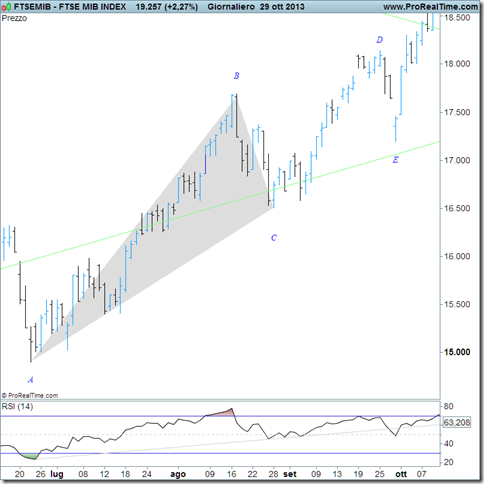Click the date label 19 on time axis

pos(358,474)
